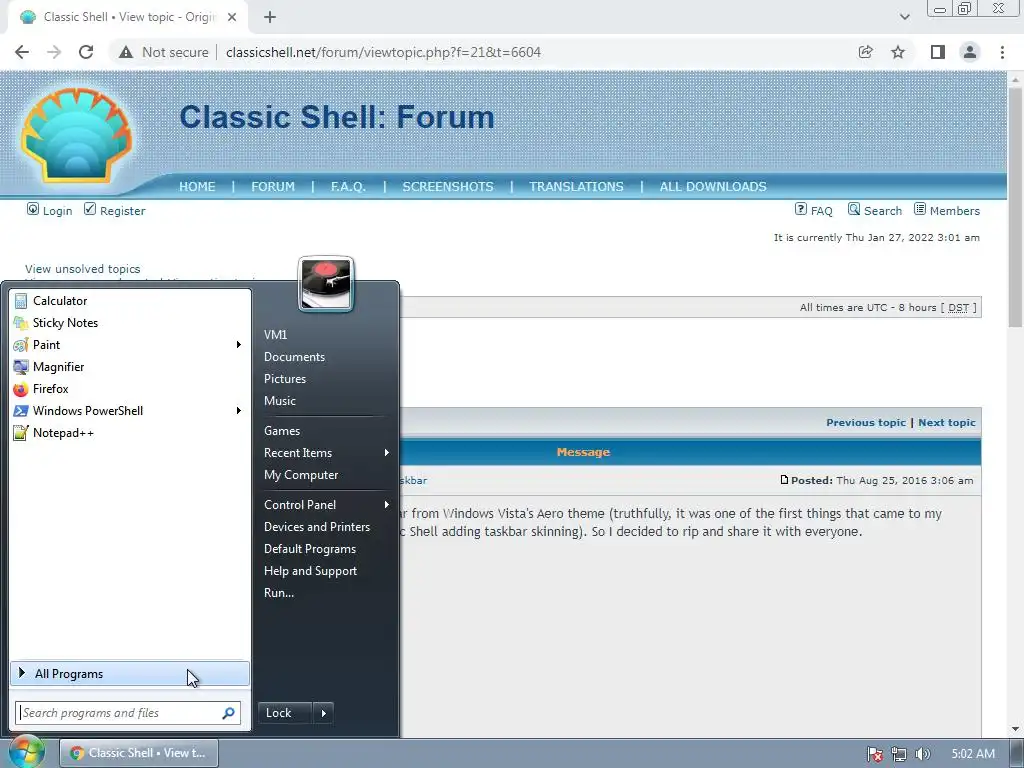
Task: Open the Chrome profile icon
Action: click(x=970, y=52)
